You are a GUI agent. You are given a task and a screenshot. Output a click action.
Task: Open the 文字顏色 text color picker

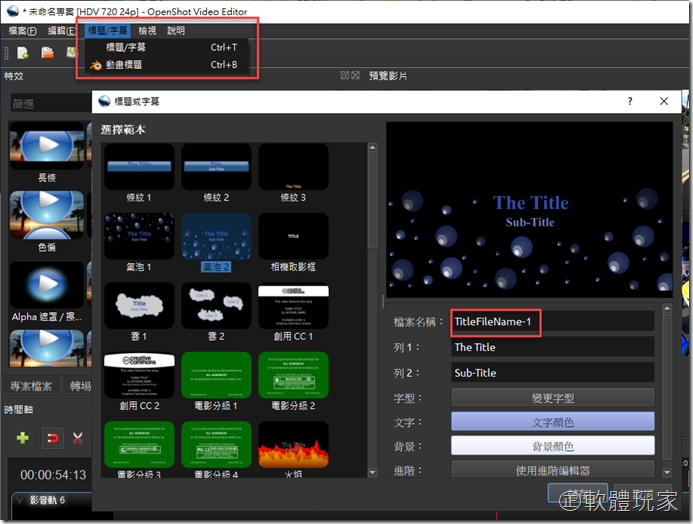(x=553, y=422)
